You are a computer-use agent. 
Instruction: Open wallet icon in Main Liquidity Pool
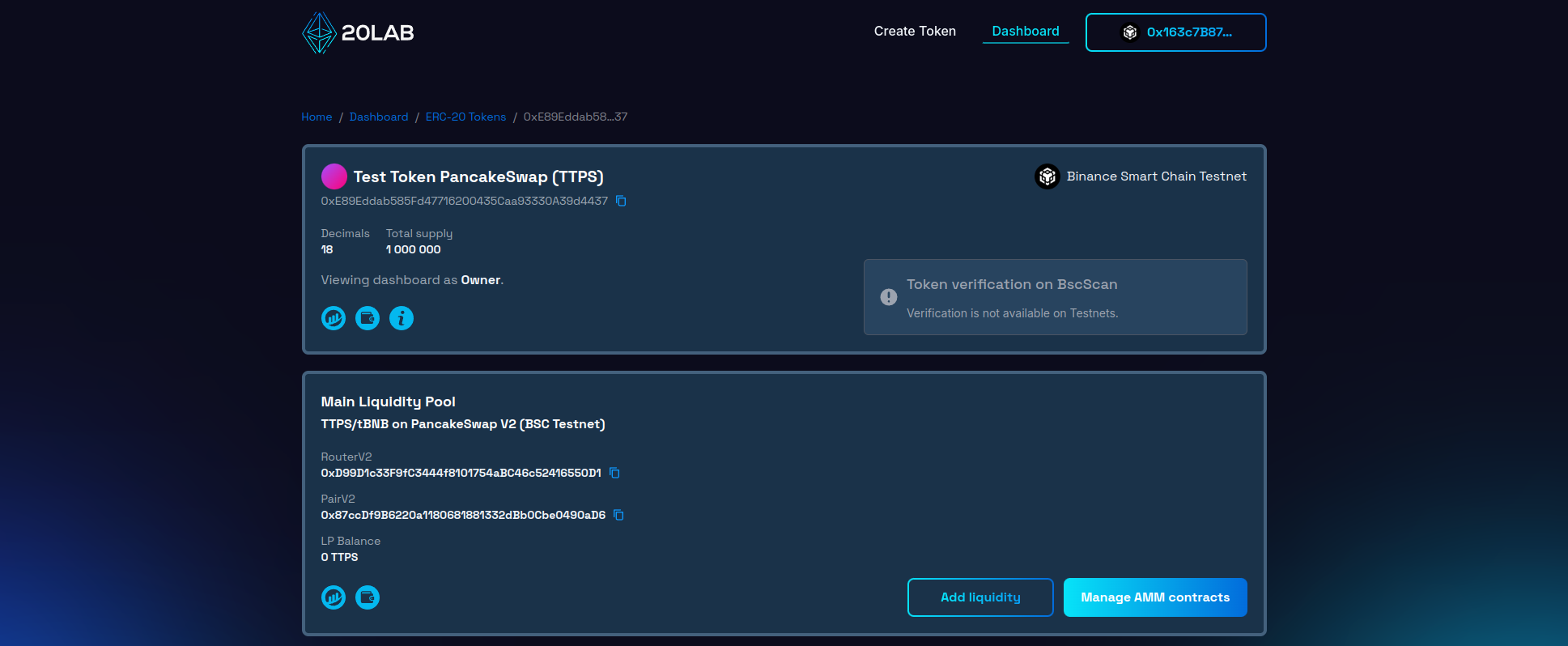pos(368,597)
